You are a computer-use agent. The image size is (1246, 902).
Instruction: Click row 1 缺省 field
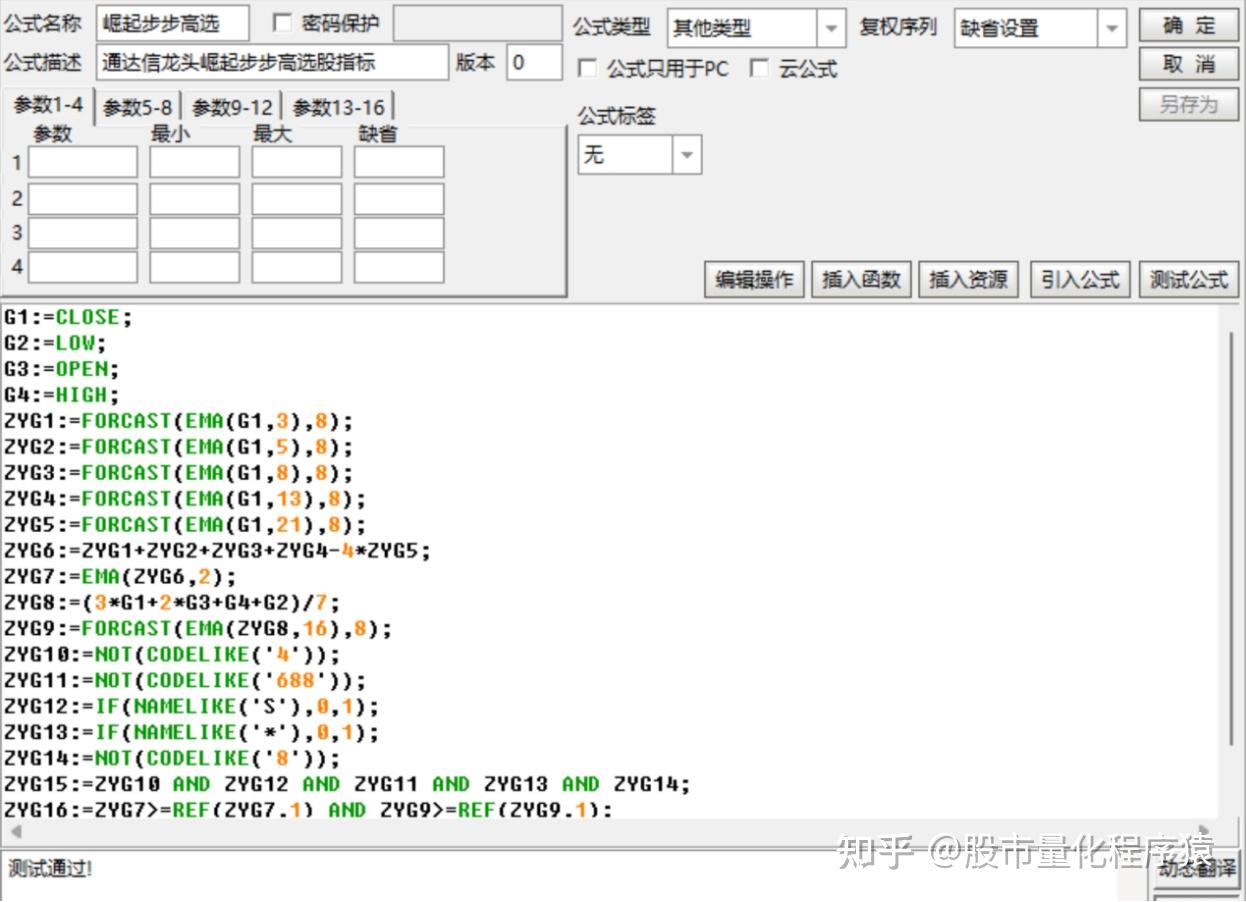coord(399,162)
